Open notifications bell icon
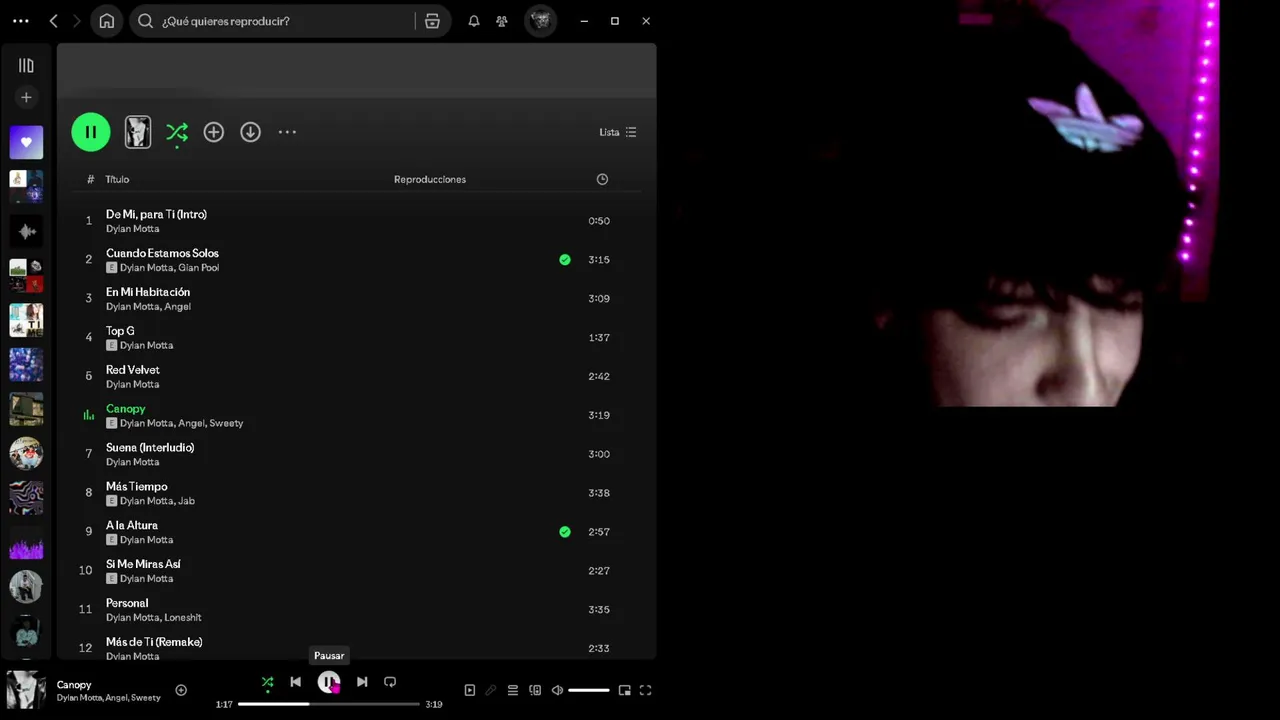The width and height of the screenshot is (1280, 720). [474, 21]
